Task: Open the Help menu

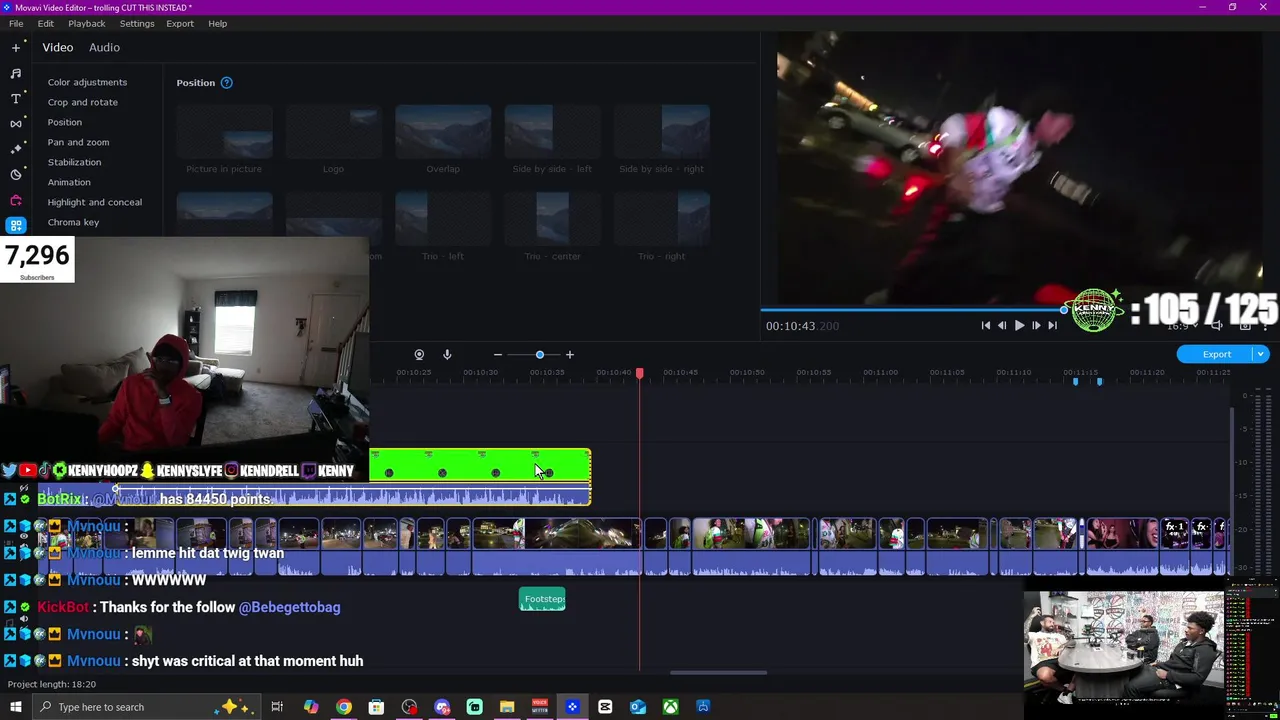Action: click(217, 23)
